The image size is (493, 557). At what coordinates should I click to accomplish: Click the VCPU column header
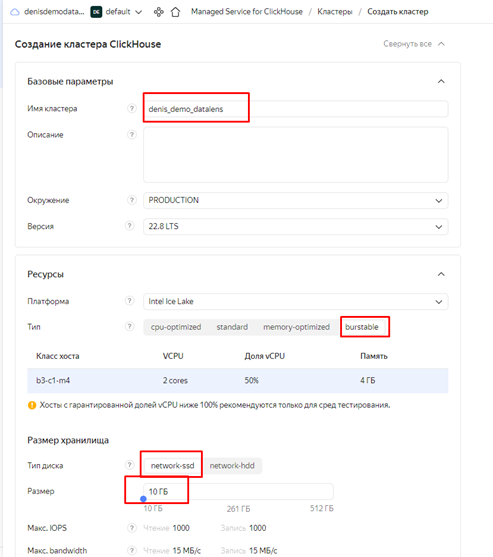coord(173,356)
